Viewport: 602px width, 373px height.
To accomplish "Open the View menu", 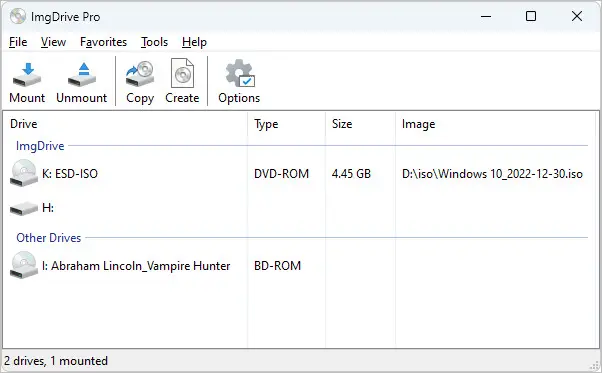I will (x=53, y=42).
